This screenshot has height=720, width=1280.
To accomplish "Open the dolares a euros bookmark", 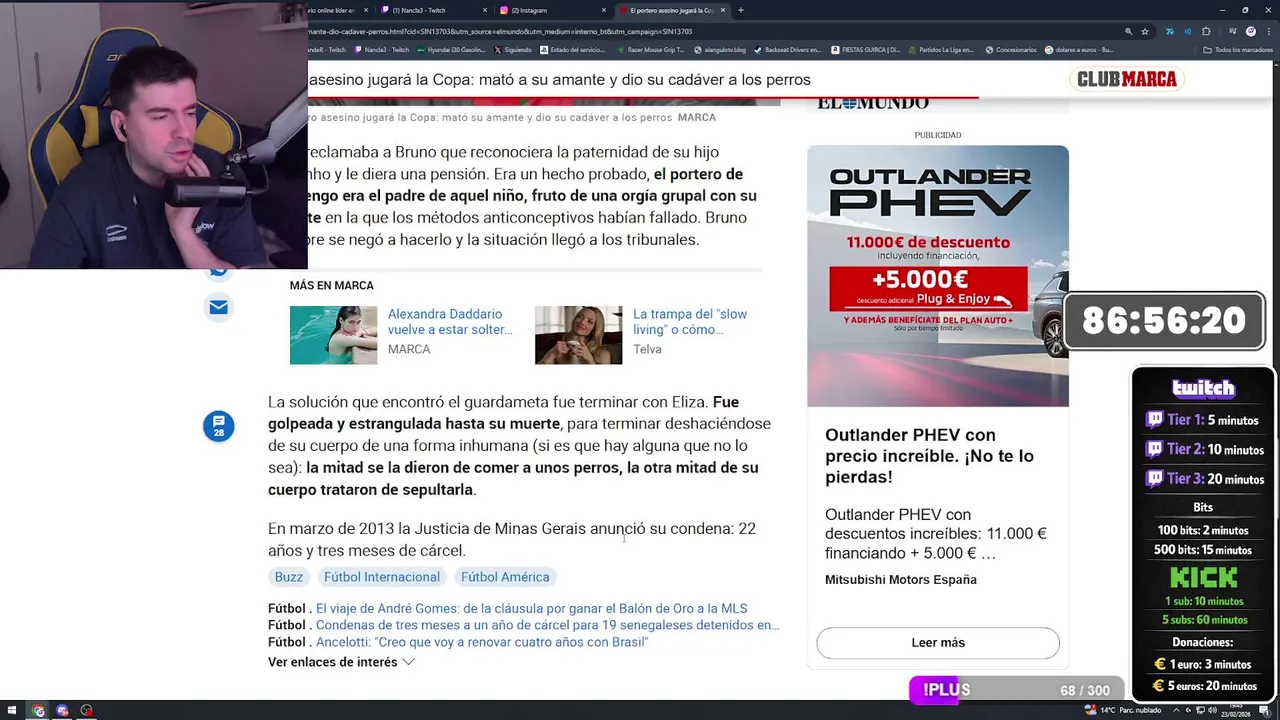I will pyautogui.click(x=1079, y=49).
